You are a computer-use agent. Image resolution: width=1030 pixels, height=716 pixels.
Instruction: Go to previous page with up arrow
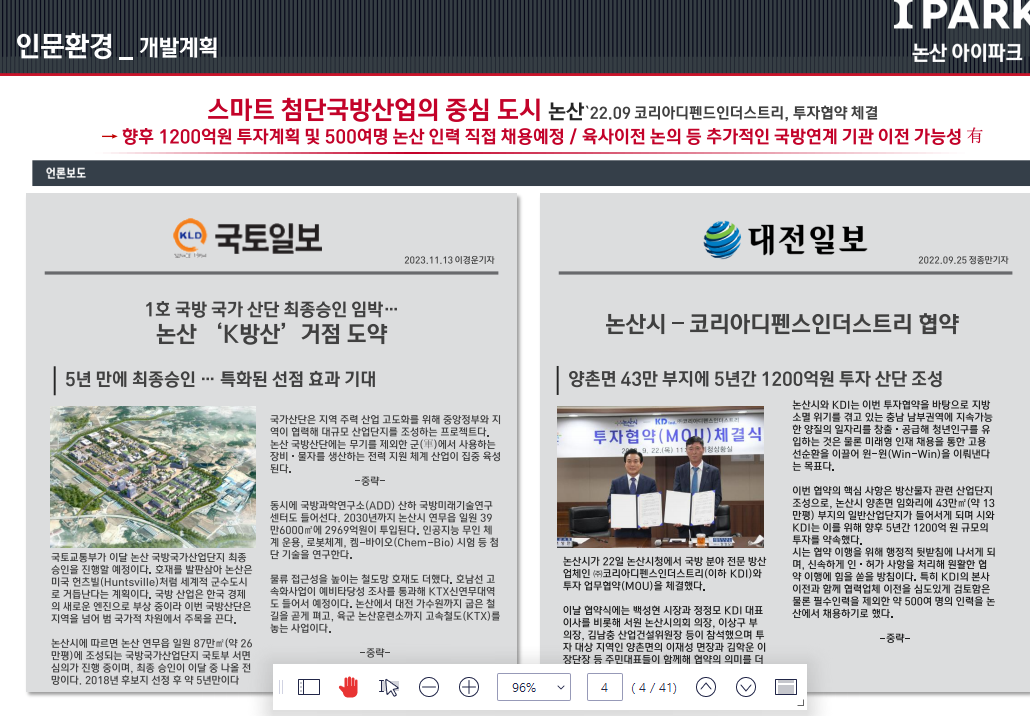705,687
